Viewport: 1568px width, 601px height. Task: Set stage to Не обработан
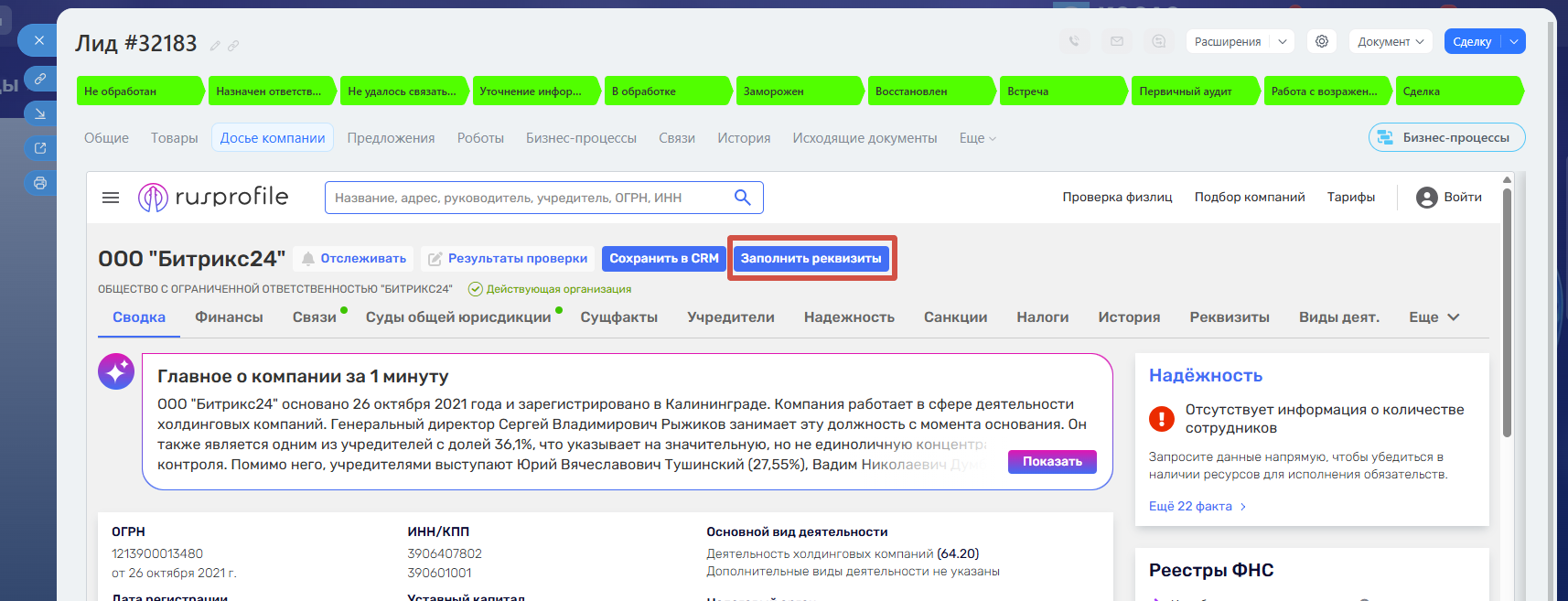tap(141, 91)
